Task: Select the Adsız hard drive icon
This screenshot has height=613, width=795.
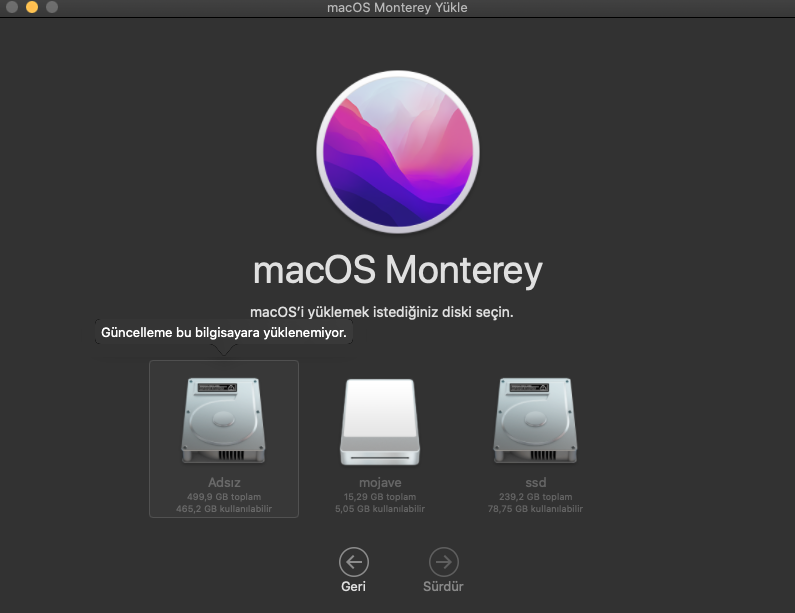Action: pos(223,420)
